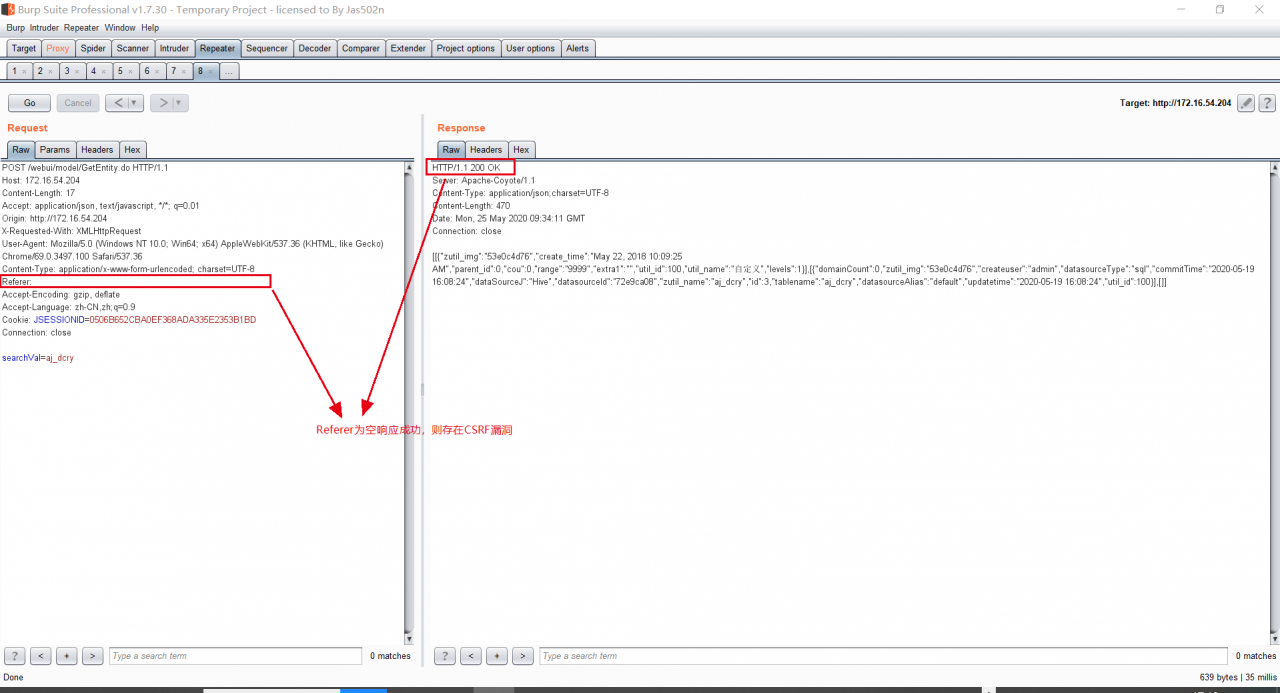This screenshot has height=693, width=1280.
Task: Go forward to next request in history
Action: click(x=161, y=103)
